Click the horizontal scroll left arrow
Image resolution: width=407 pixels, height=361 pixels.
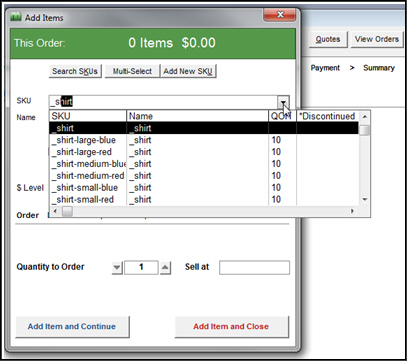(55, 211)
